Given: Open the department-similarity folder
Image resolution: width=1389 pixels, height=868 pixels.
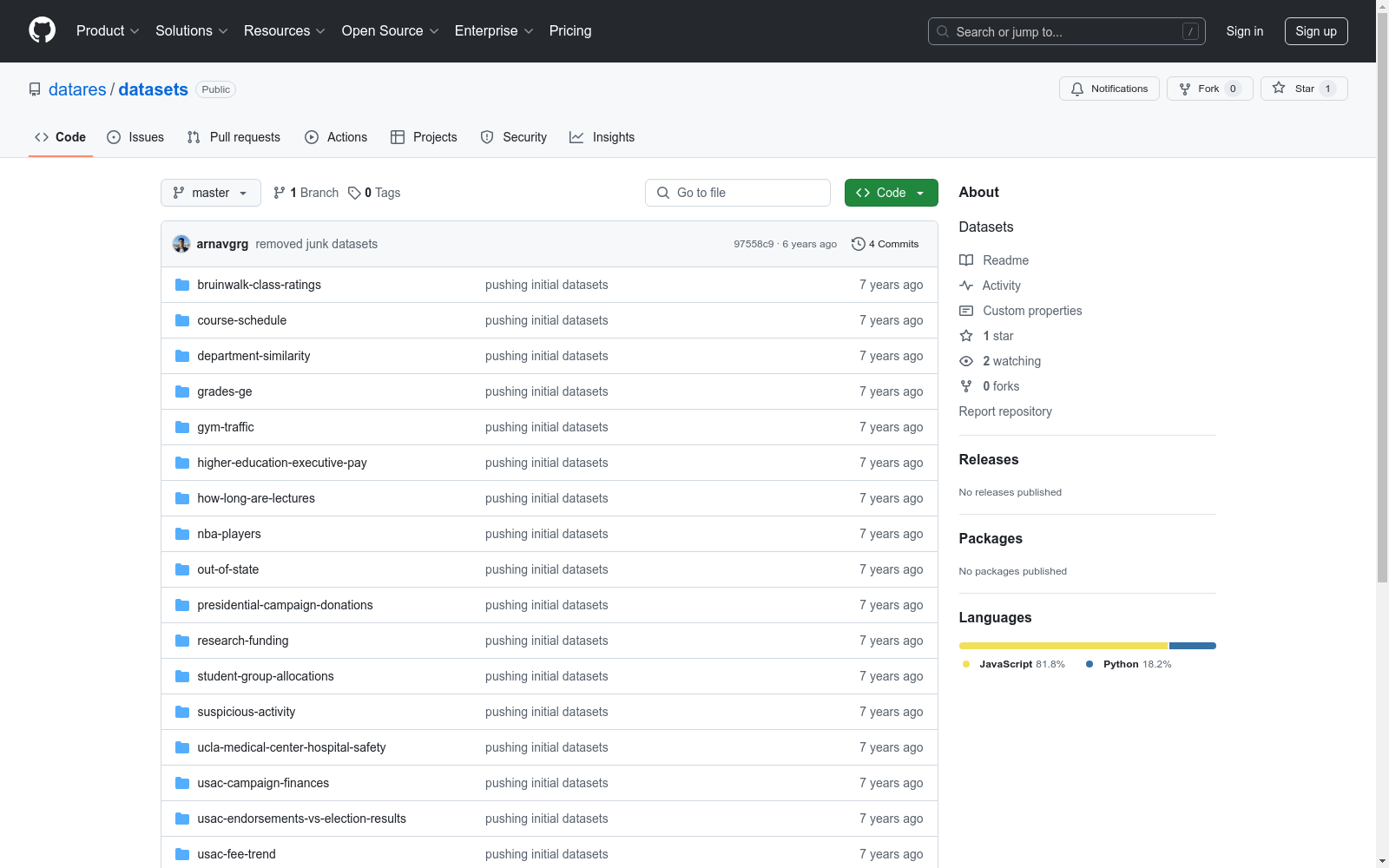Looking at the screenshot, I should (x=253, y=356).
